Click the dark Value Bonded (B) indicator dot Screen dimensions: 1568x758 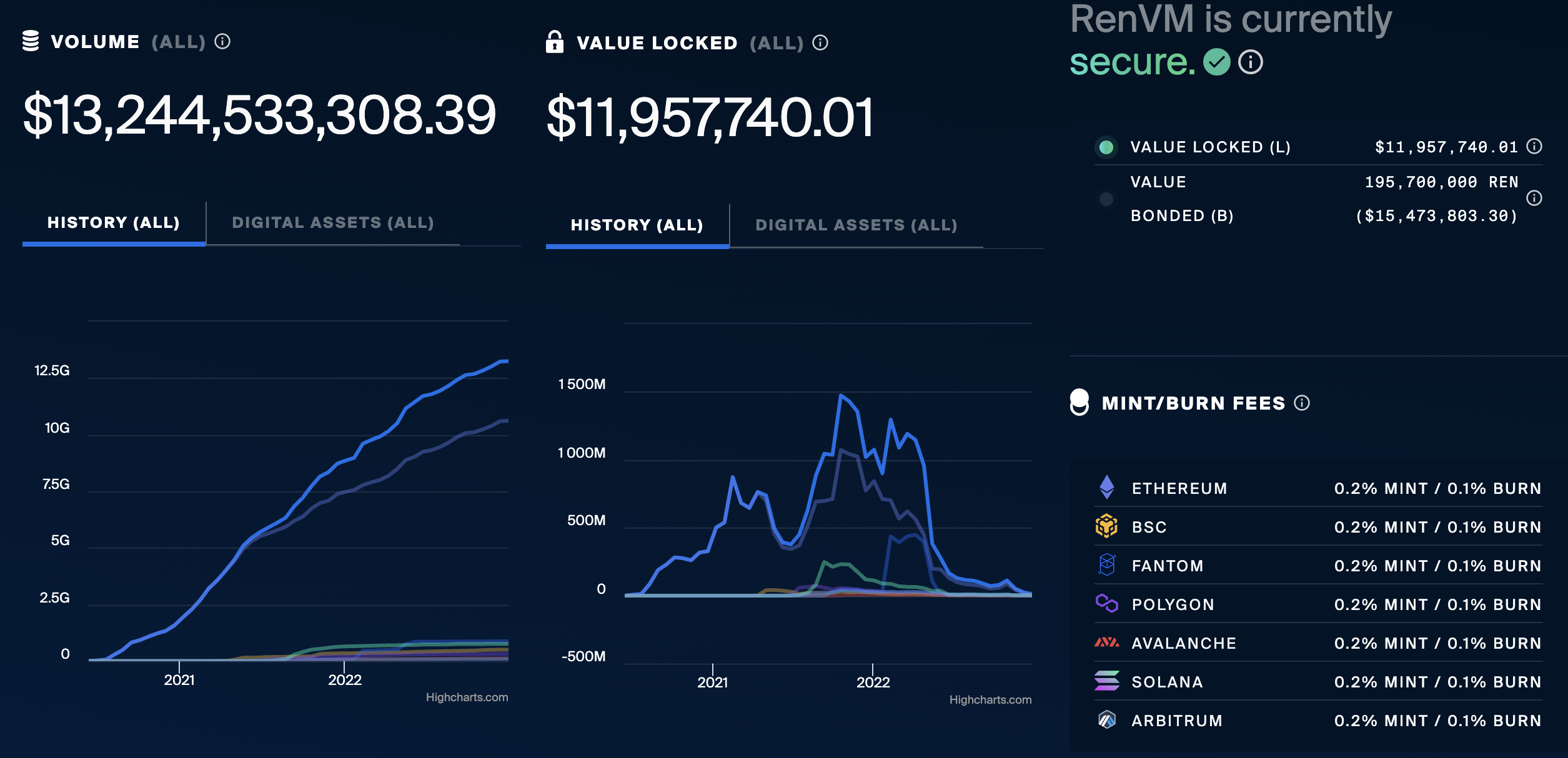point(1106,199)
